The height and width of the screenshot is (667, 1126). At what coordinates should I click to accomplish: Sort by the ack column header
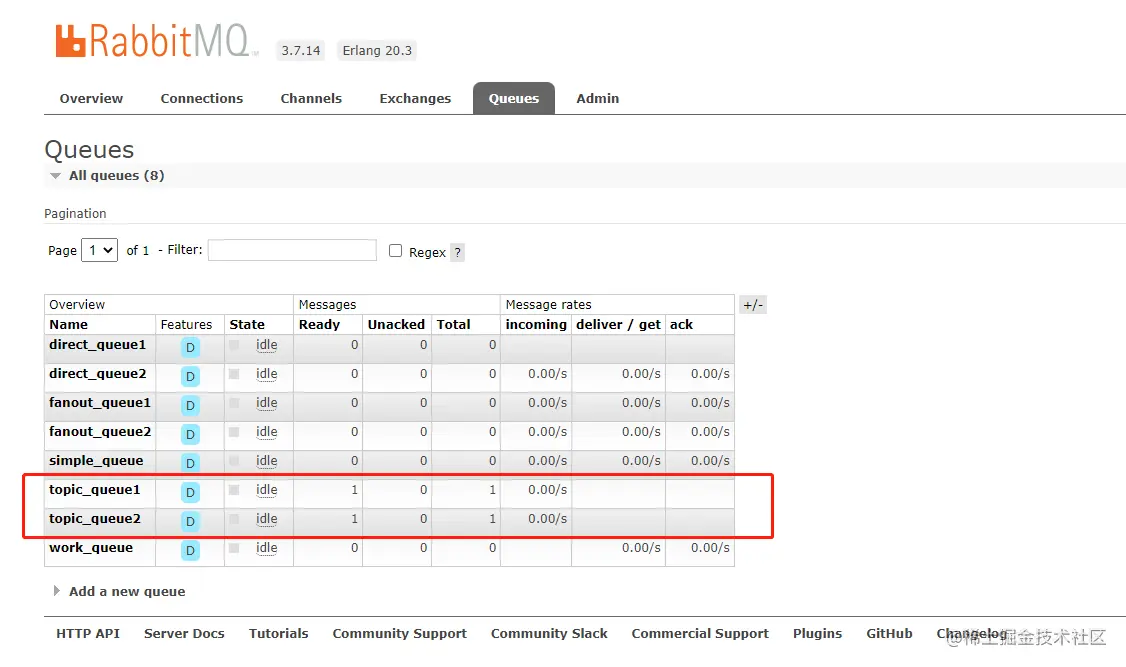tap(681, 325)
